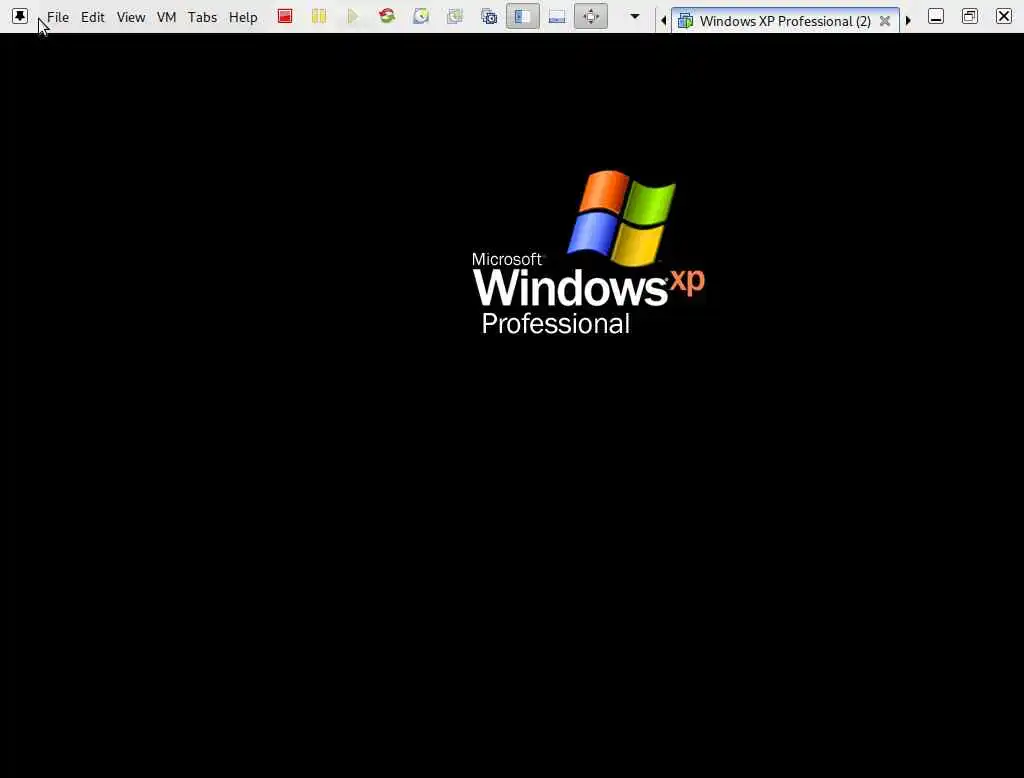Toggle full screen mode icon
Screen dimensions: 1024x778
coord(590,16)
